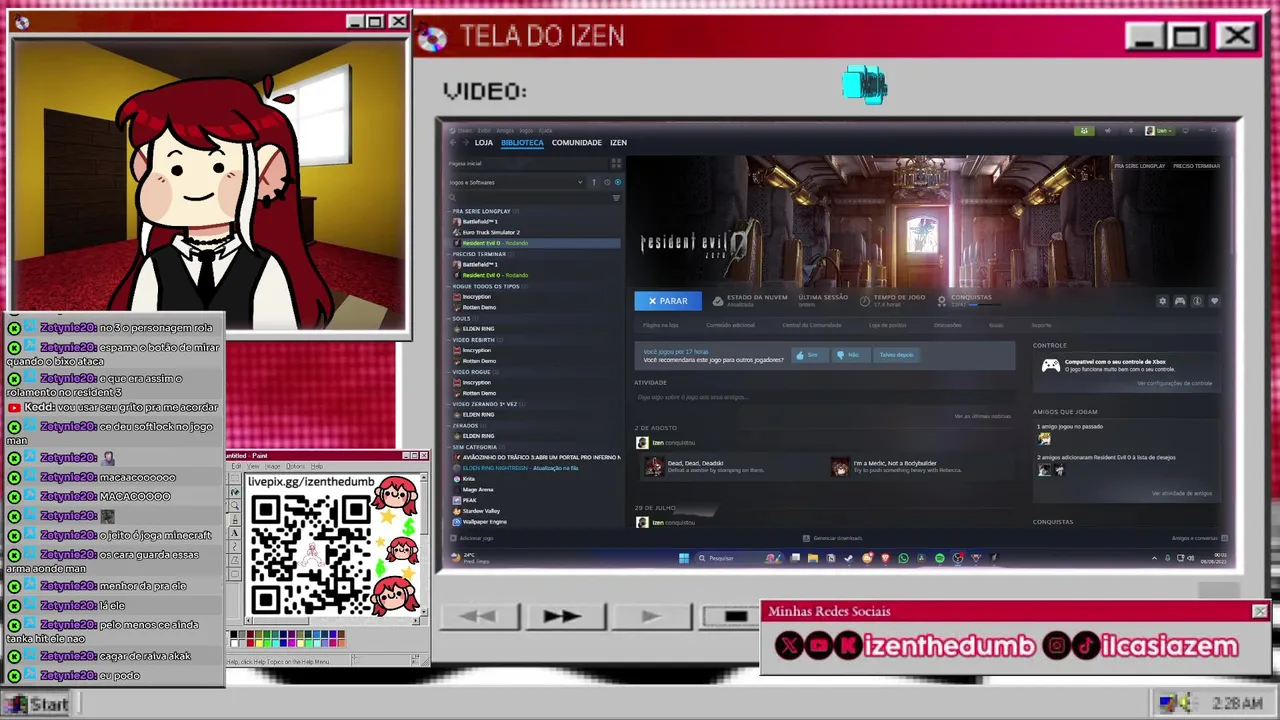Click the library search magnifier icon
Screen dimensions: 1280x720
(x=452, y=197)
